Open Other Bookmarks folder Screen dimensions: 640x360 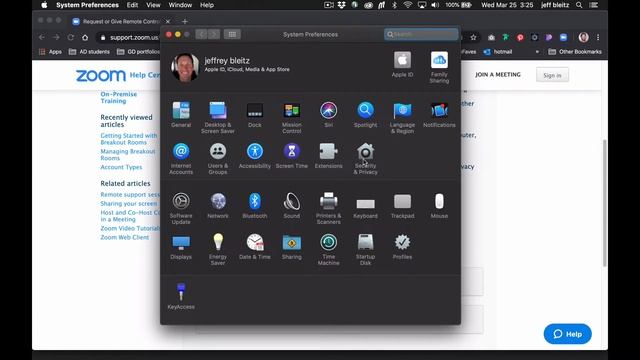(x=575, y=52)
